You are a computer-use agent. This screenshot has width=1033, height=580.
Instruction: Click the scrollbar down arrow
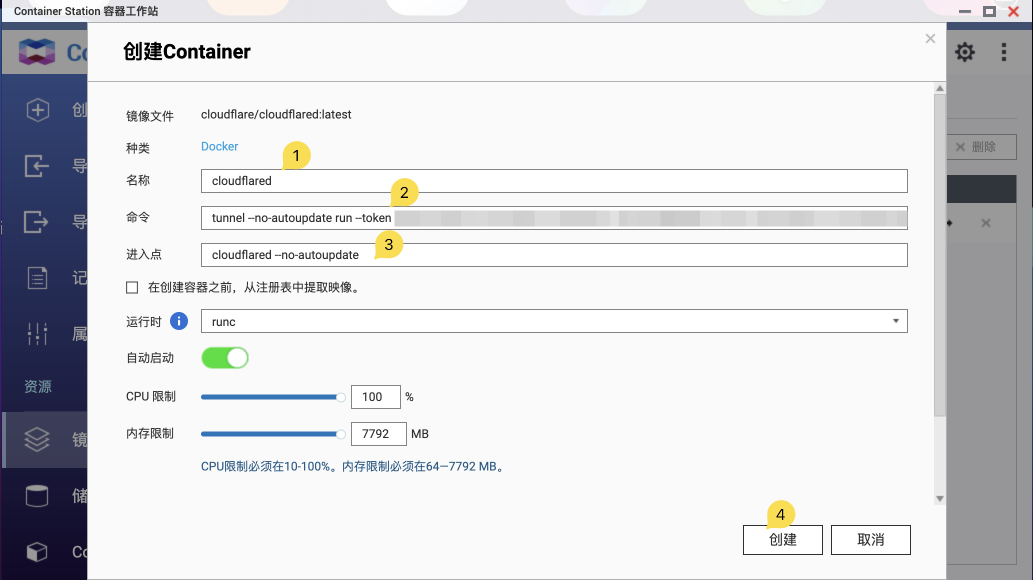[940, 499]
